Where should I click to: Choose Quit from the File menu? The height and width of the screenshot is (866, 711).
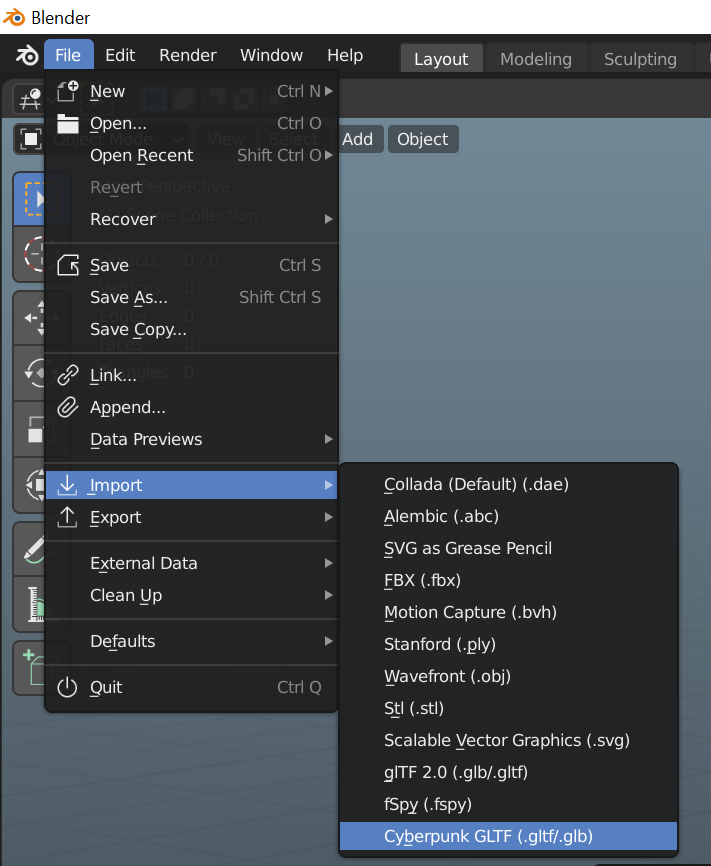click(x=191, y=687)
